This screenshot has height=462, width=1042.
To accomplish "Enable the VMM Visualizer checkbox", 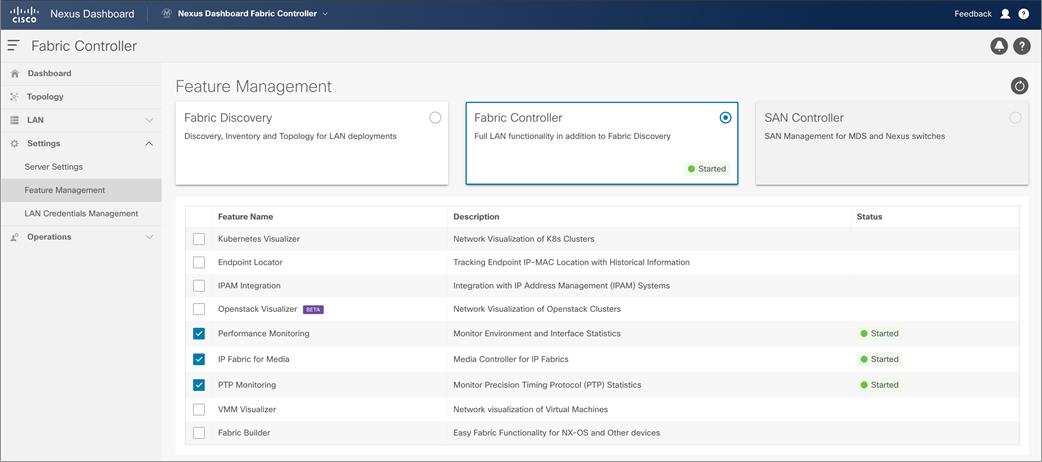I will click(199, 409).
